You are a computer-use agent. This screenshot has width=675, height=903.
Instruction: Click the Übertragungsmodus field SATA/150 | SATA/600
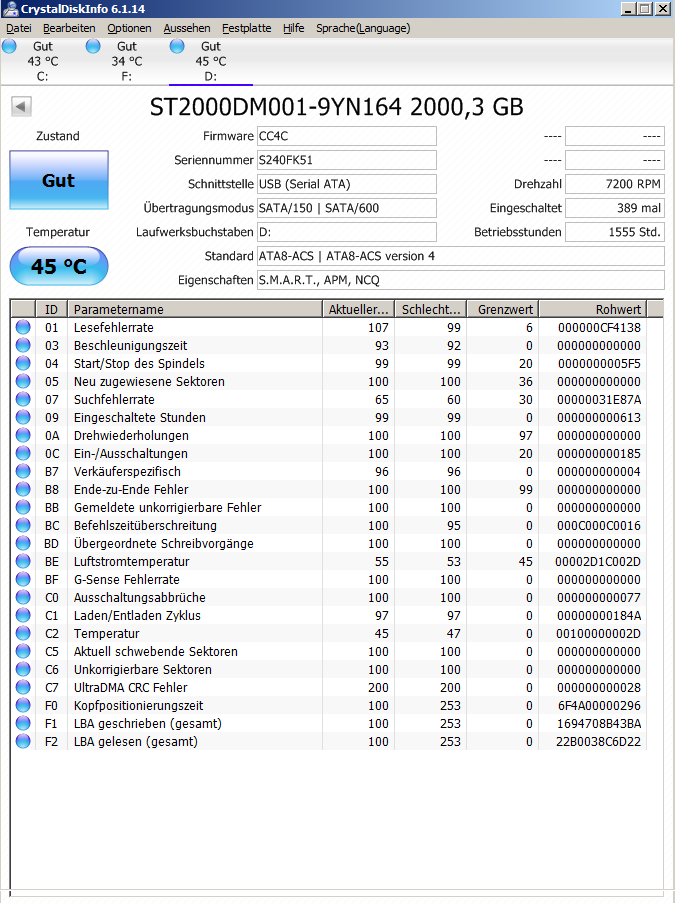coord(347,208)
